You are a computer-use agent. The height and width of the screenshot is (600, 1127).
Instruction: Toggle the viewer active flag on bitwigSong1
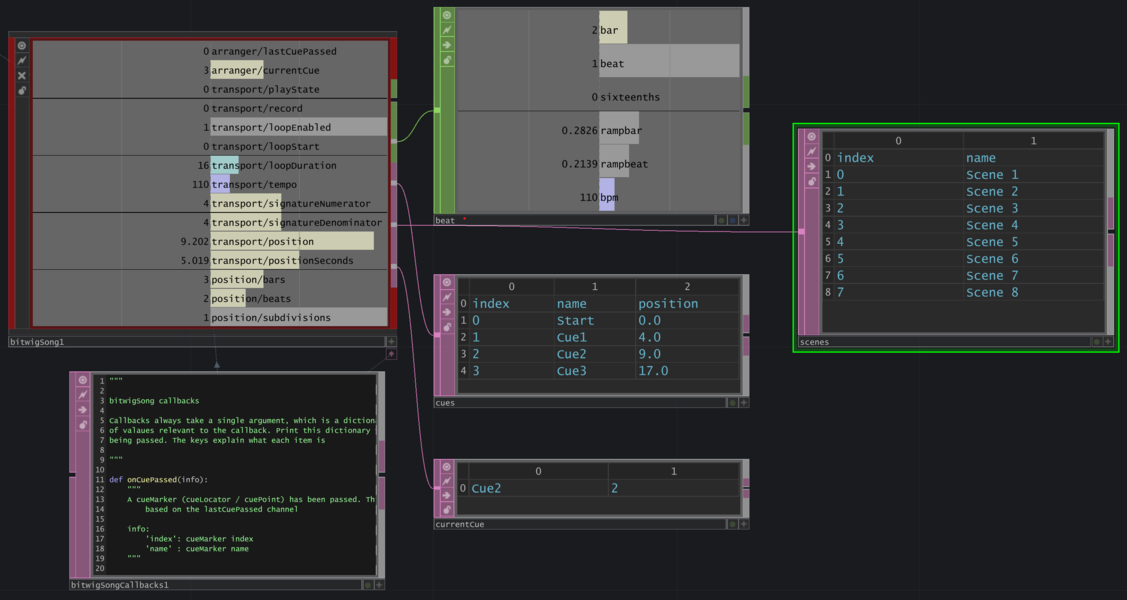click(22, 46)
